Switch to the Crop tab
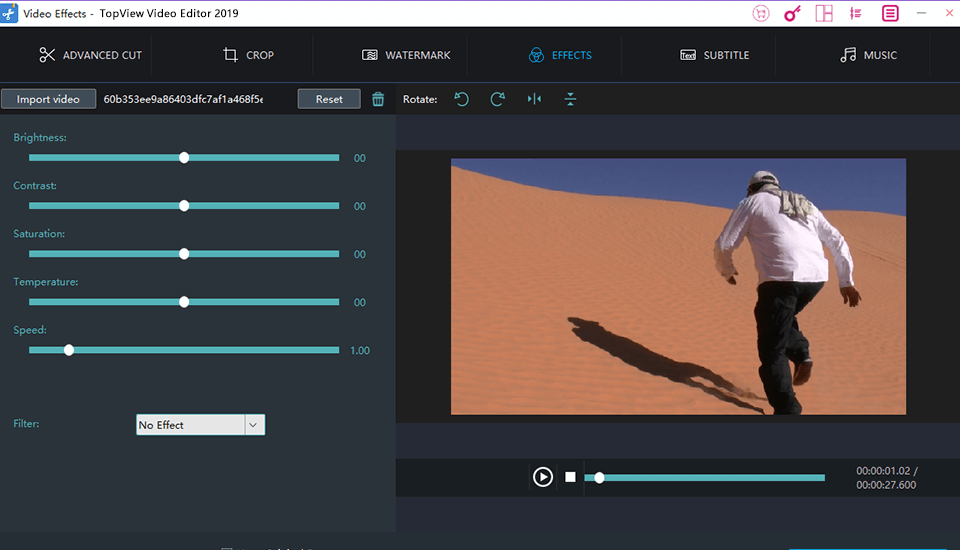The image size is (960, 550). 248,55
